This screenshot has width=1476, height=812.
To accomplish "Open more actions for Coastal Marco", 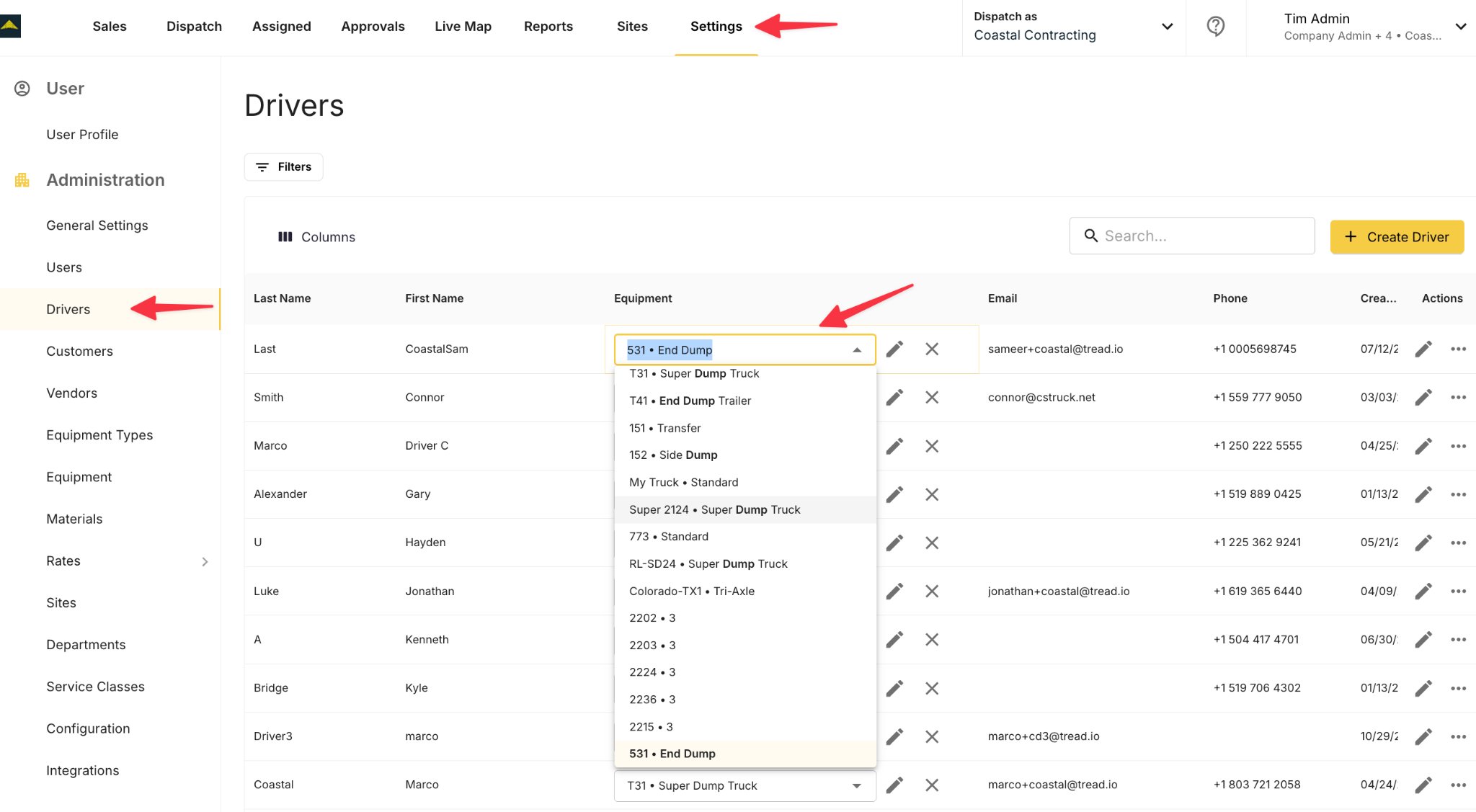I will 1459,785.
